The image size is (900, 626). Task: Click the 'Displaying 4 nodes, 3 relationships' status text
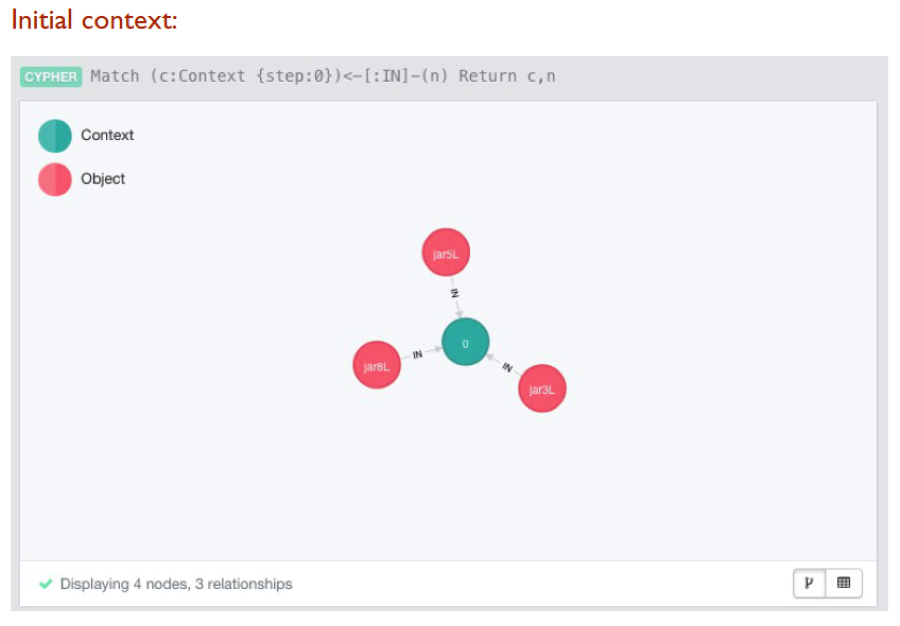click(x=176, y=584)
